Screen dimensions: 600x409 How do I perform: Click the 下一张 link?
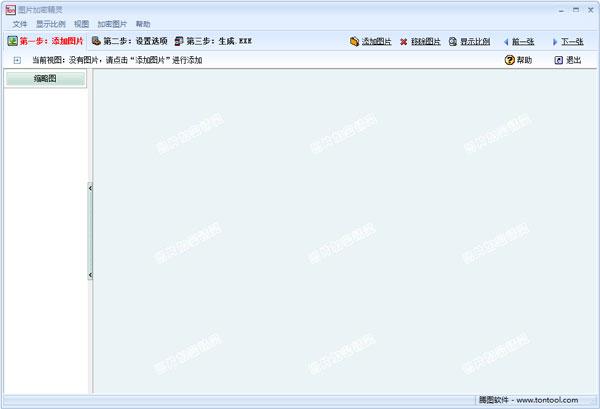(x=572, y=41)
